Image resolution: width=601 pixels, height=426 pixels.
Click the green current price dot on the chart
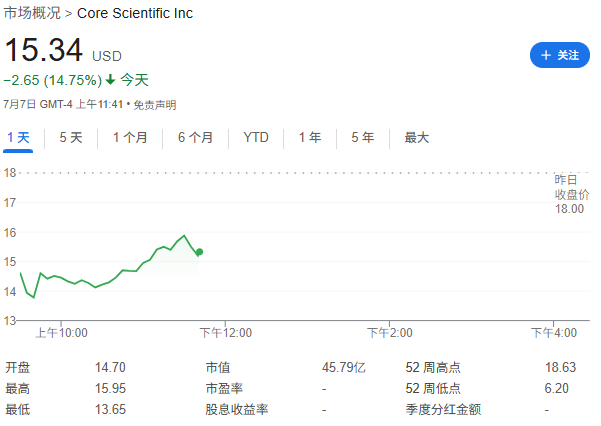pyautogui.click(x=199, y=252)
